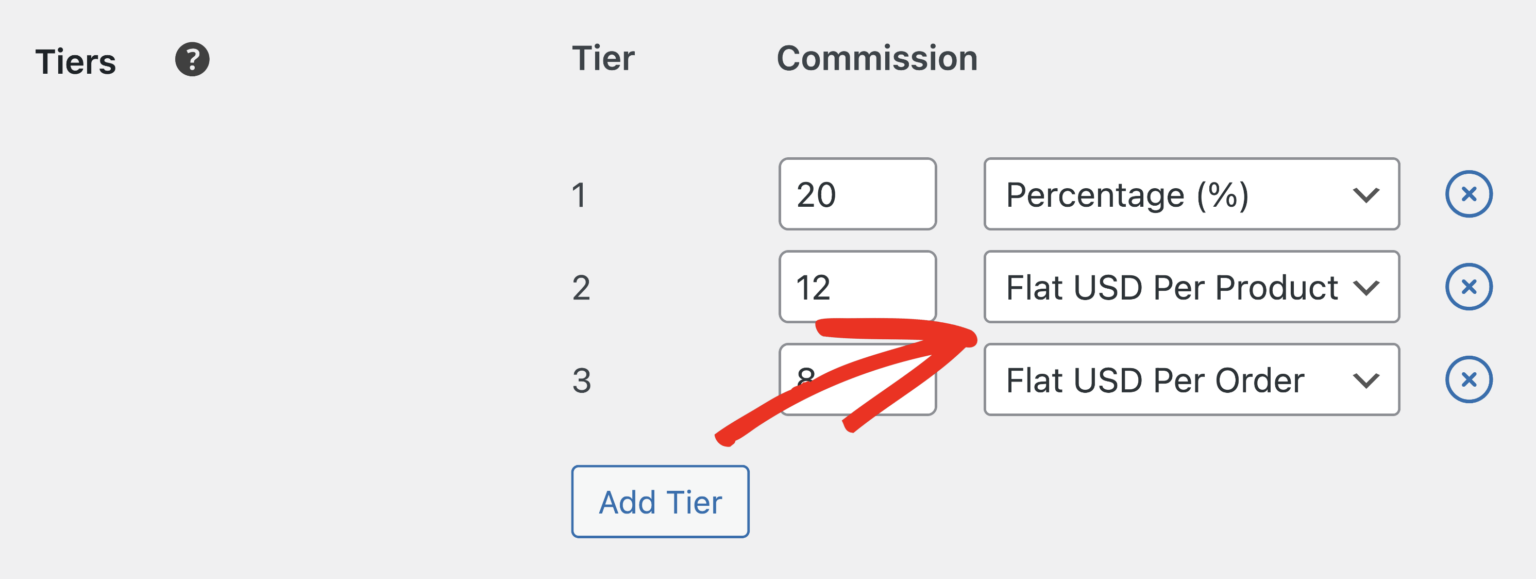The image size is (1536, 579).
Task: Click the Commission column header
Action: 876,58
